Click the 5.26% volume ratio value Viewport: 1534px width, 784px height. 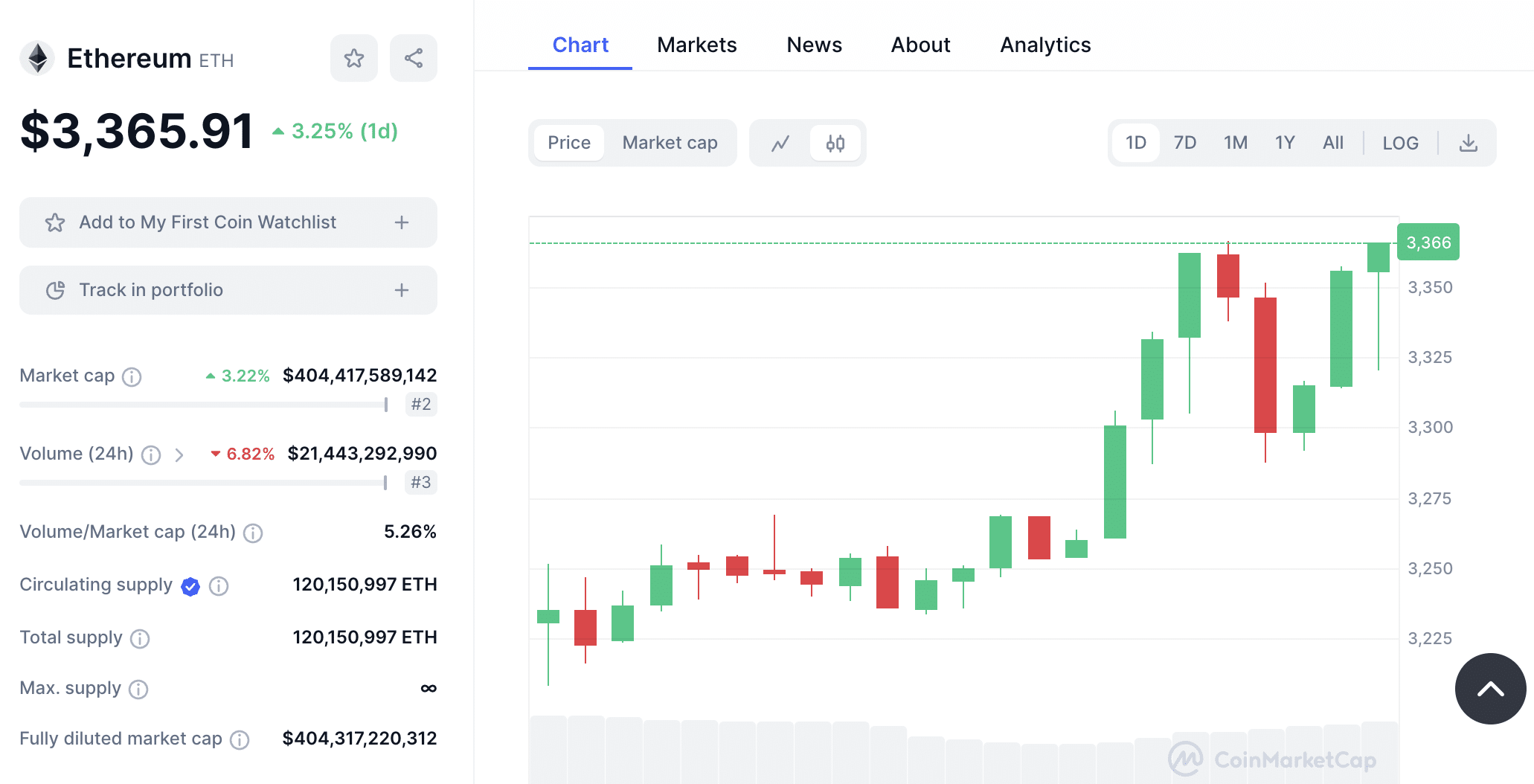(x=410, y=532)
